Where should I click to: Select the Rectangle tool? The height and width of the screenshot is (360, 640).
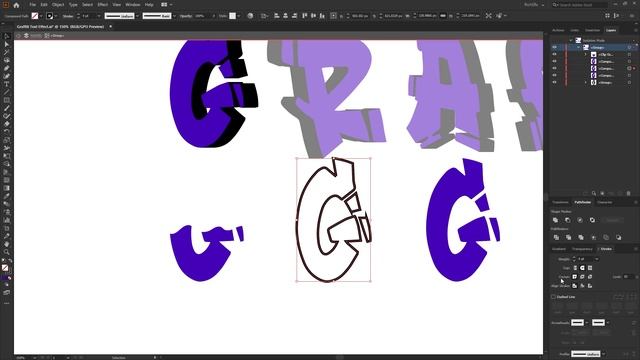[x=7, y=100]
